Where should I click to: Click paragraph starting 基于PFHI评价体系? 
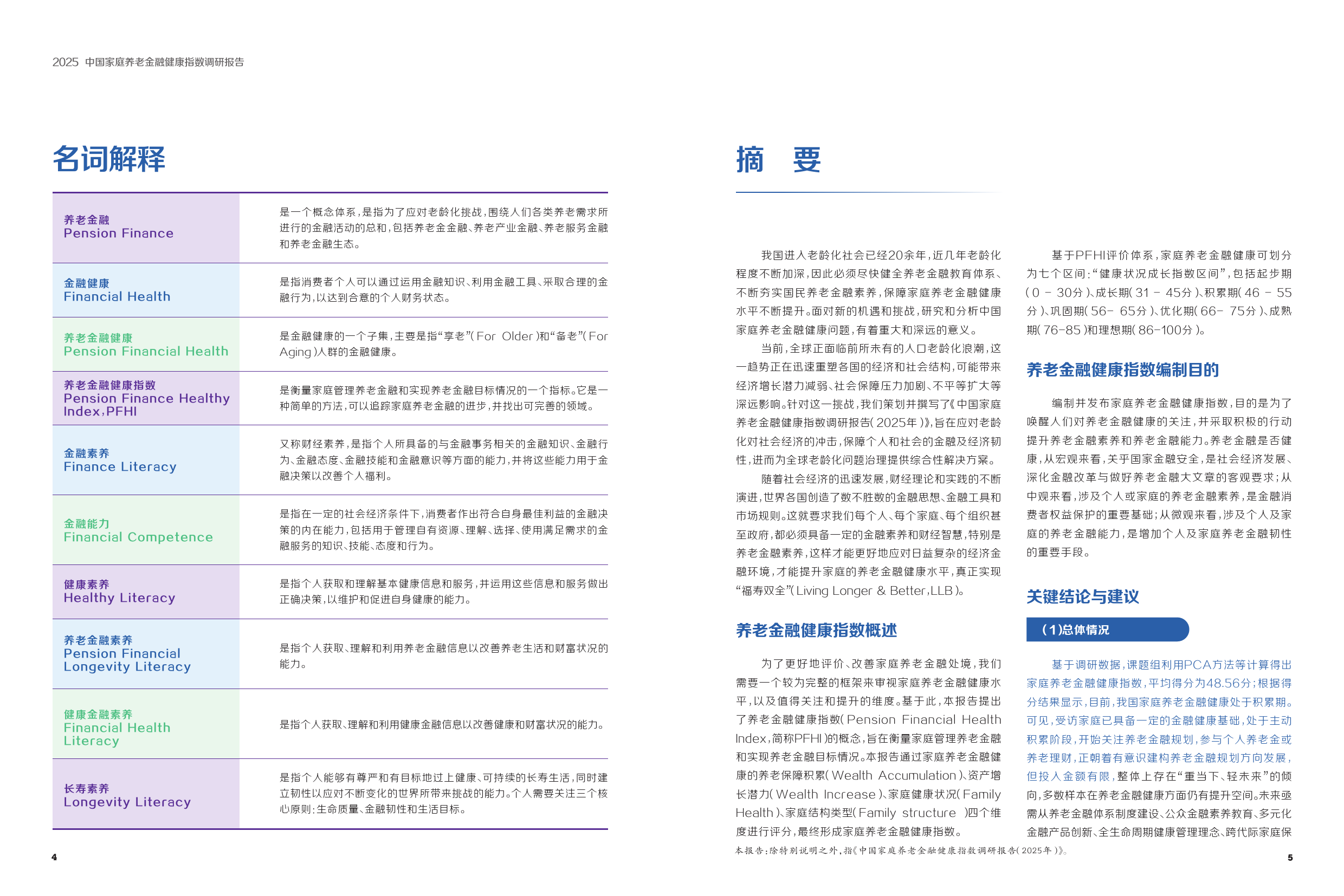[1159, 293]
